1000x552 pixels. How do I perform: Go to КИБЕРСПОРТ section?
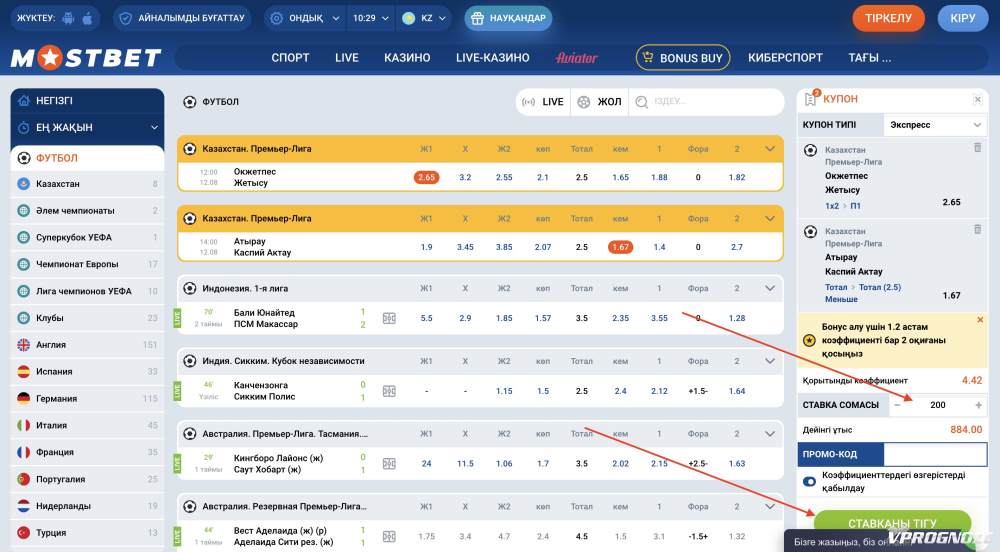785,58
